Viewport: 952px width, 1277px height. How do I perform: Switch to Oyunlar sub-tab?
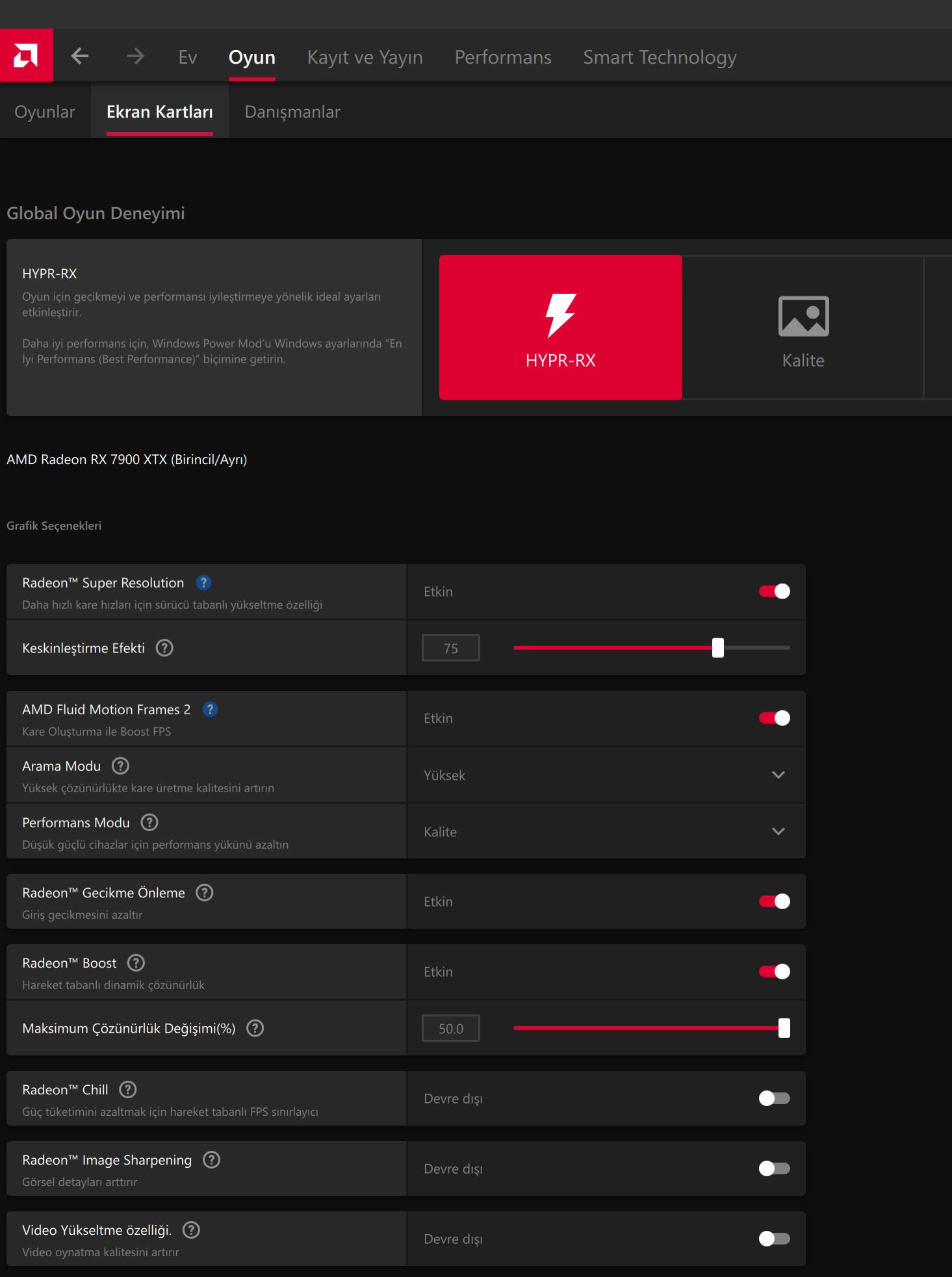45,112
